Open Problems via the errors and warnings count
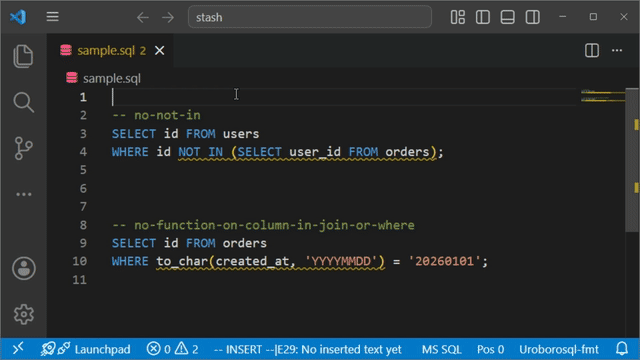This screenshot has width=640, height=360. (172, 349)
